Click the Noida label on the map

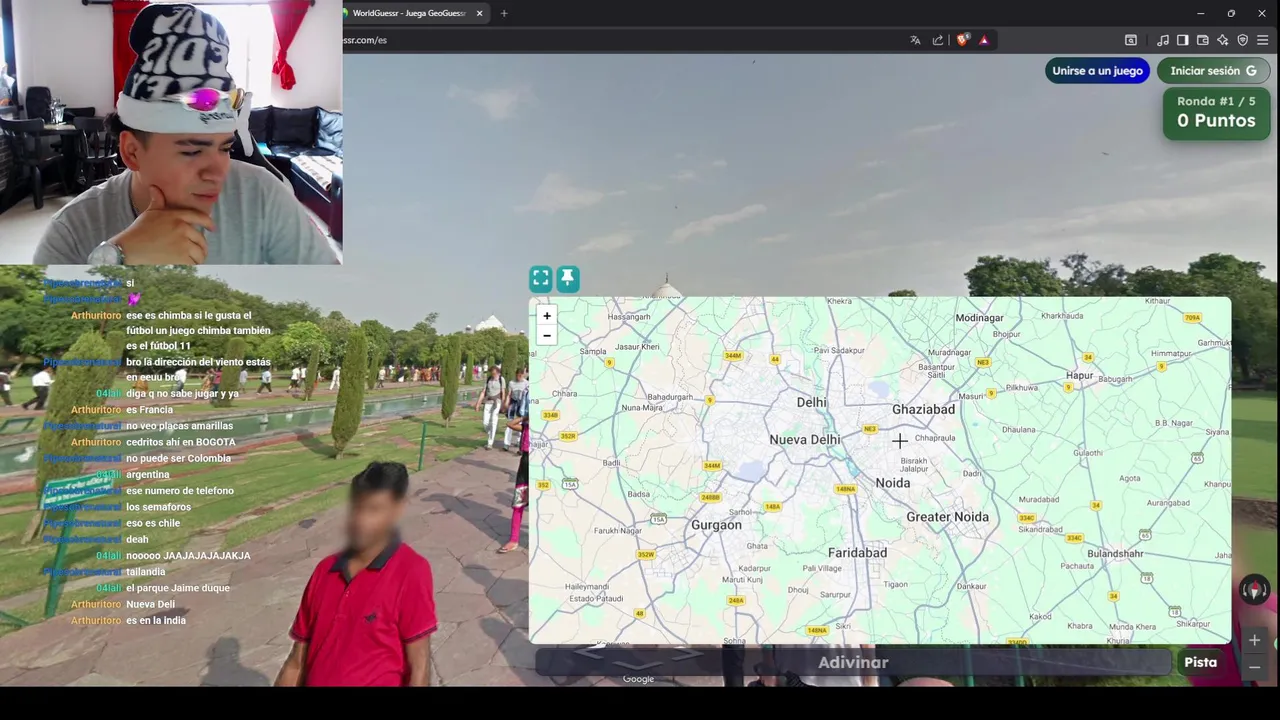[893, 483]
